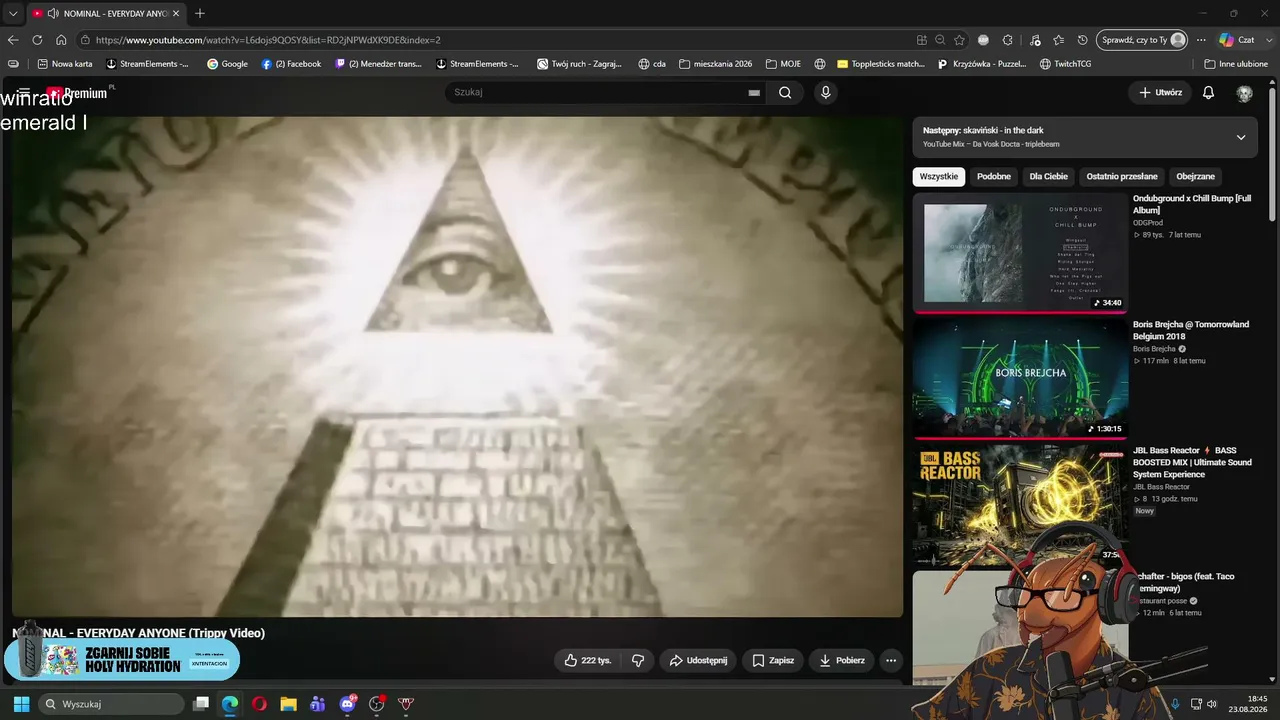Click the zoom out magnifier in address bar
The height and width of the screenshot is (720, 1280).
(x=940, y=40)
